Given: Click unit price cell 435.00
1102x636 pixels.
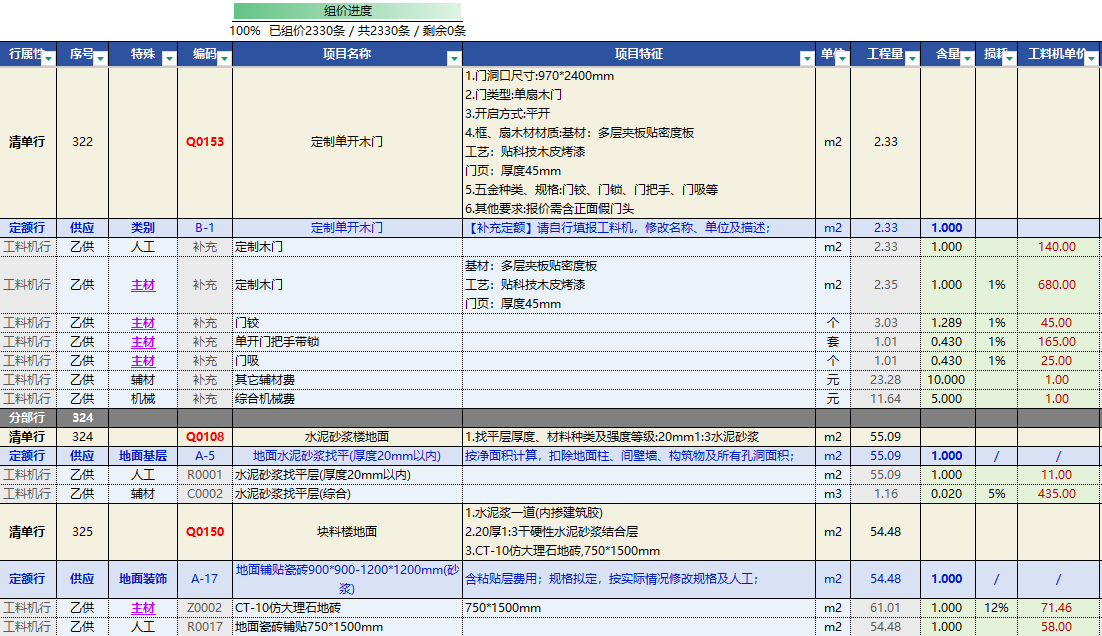Looking at the screenshot, I should (x=1057, y=494).
